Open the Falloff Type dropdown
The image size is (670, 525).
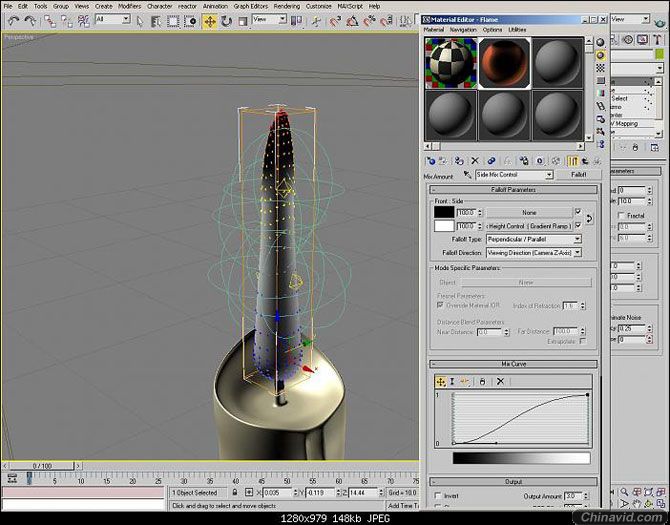point(534,239)
